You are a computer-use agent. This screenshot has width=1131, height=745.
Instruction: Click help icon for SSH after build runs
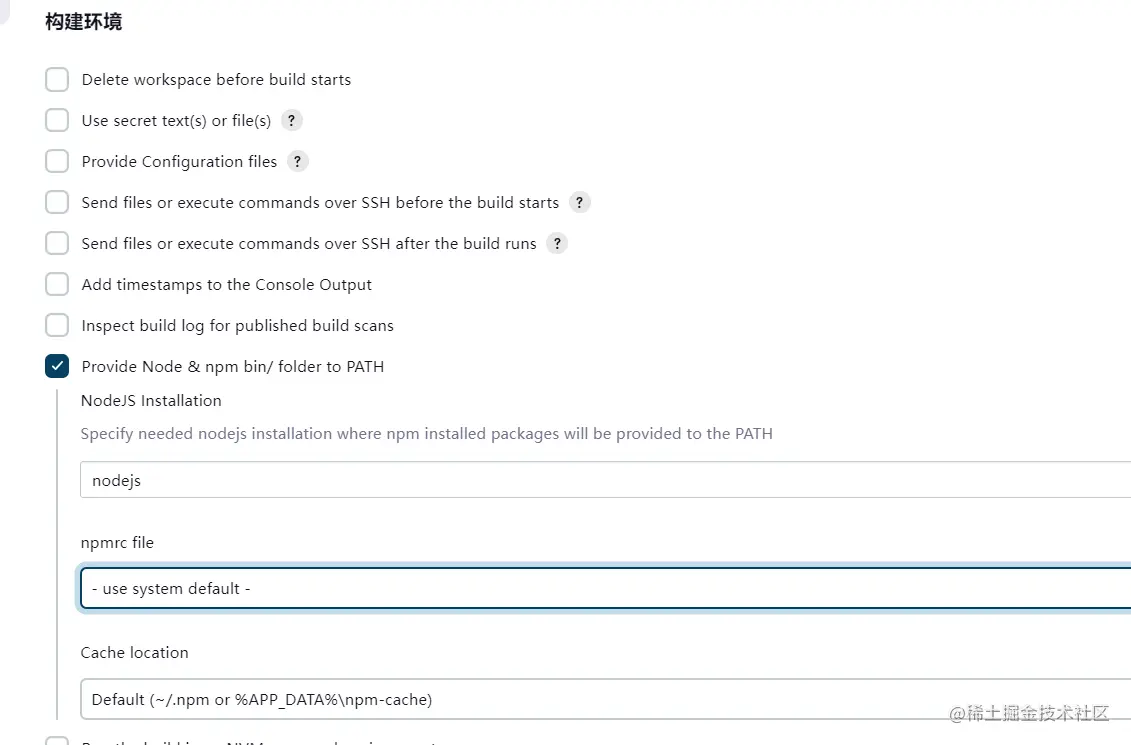(x=557, y=244)
